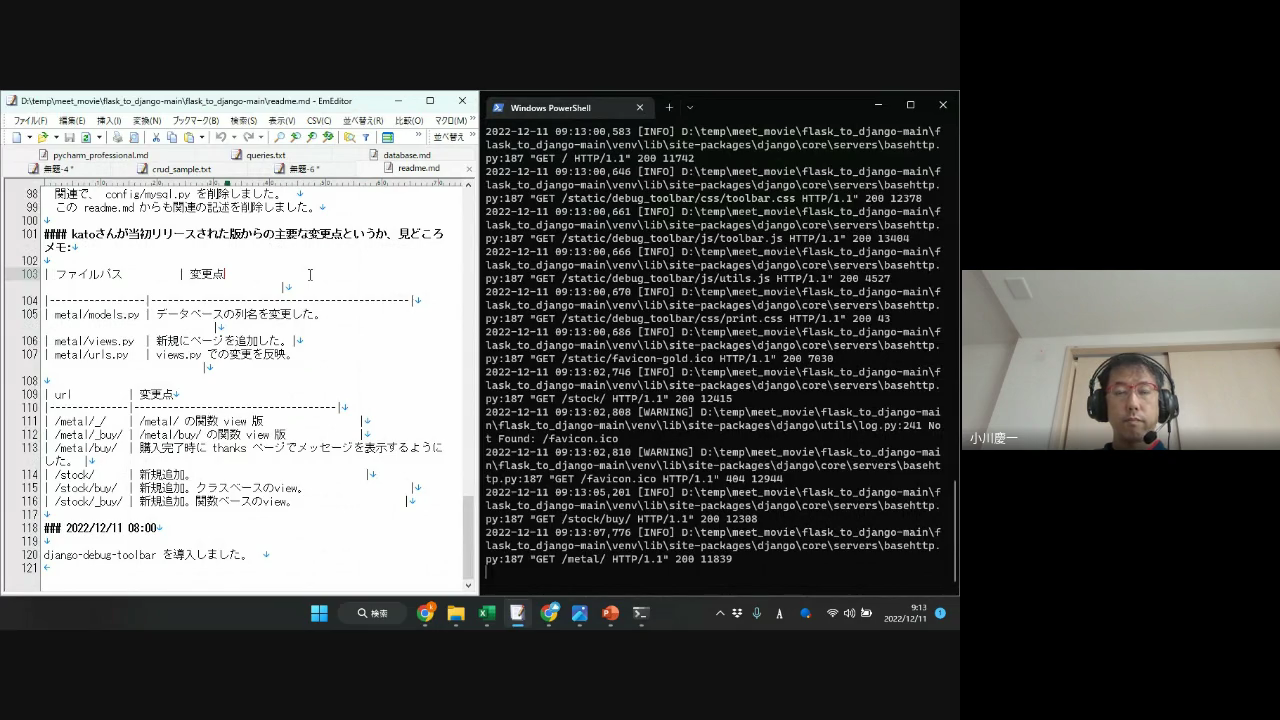Show hidden system tray icons

[x=719, y=613]
